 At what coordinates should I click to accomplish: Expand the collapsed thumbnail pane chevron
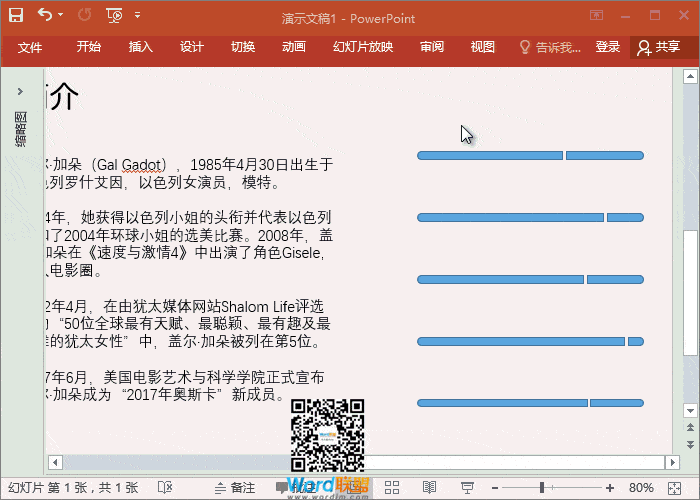20,91
